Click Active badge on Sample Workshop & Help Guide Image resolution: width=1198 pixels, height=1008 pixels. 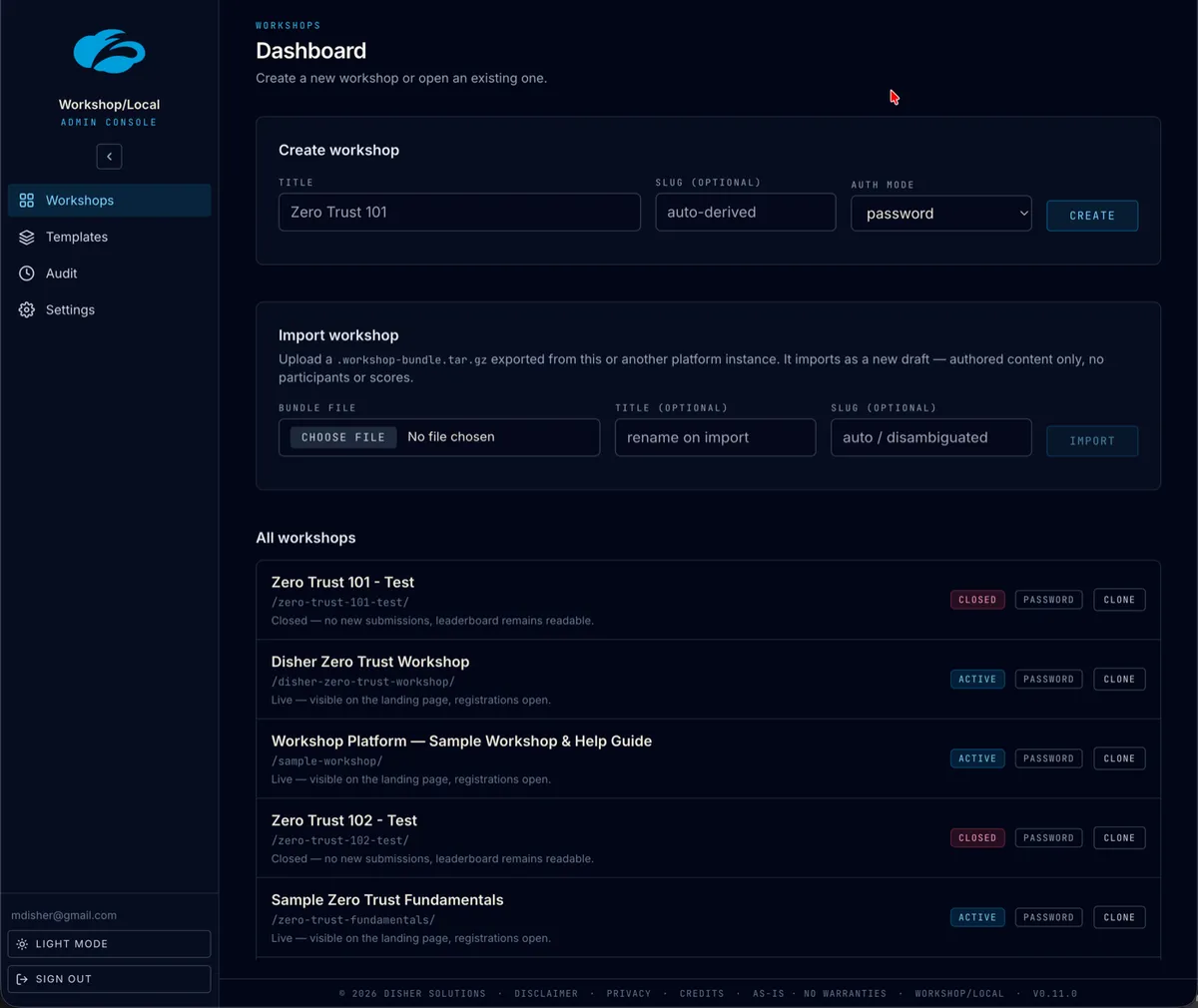(977, 758)
